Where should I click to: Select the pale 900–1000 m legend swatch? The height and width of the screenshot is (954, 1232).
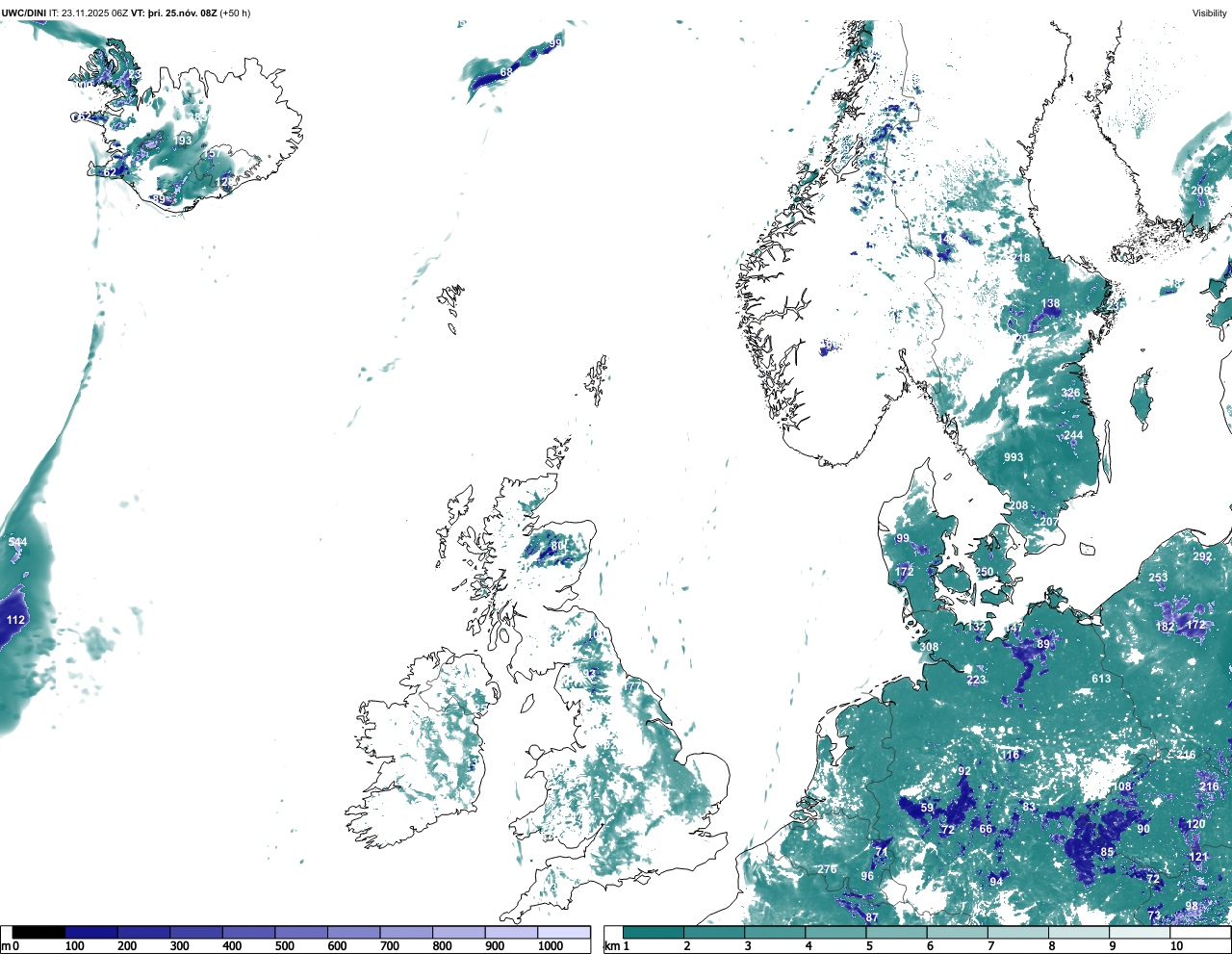511,932
